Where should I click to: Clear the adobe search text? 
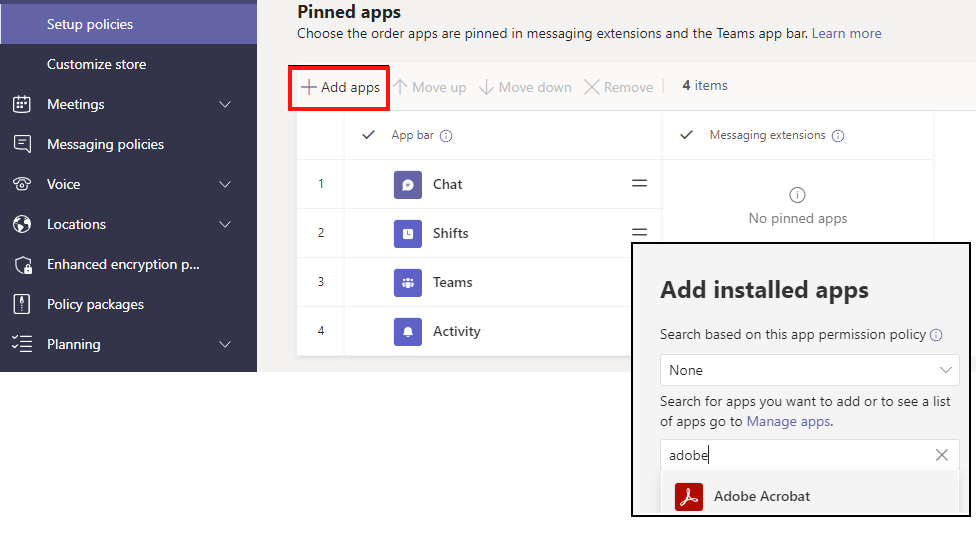coord(942,455)
